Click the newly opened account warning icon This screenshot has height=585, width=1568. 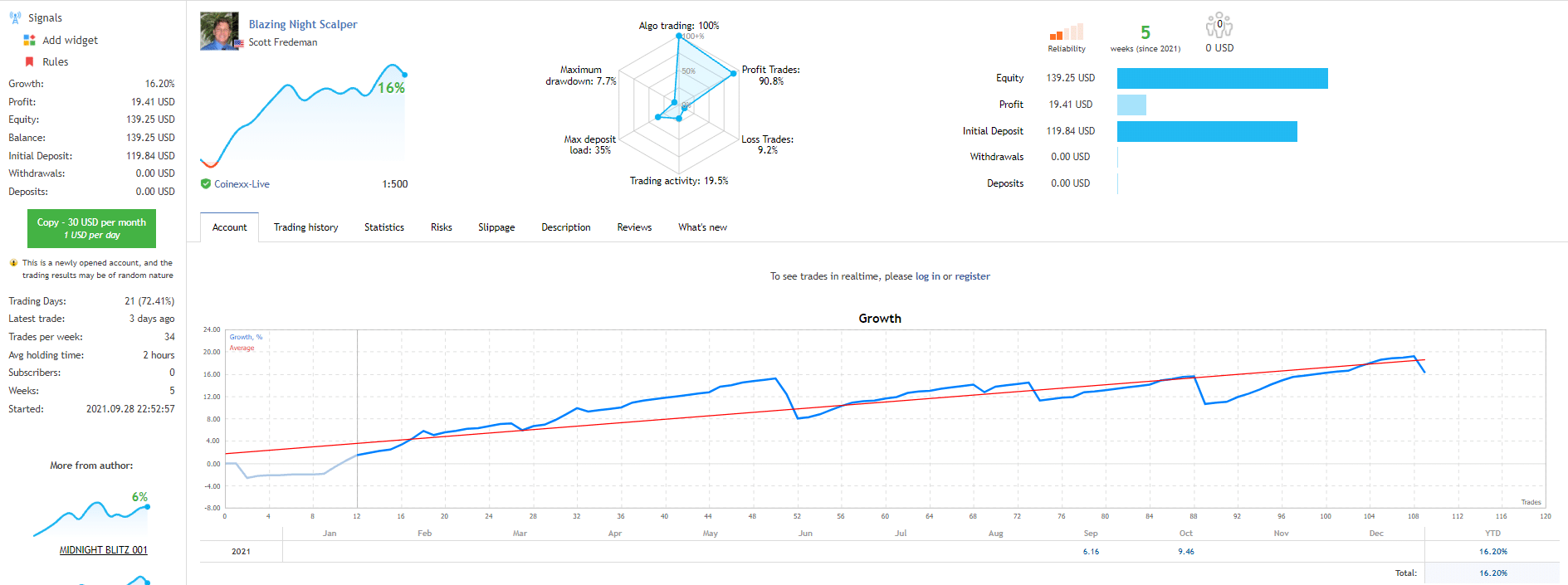click(x=13, y=263)
